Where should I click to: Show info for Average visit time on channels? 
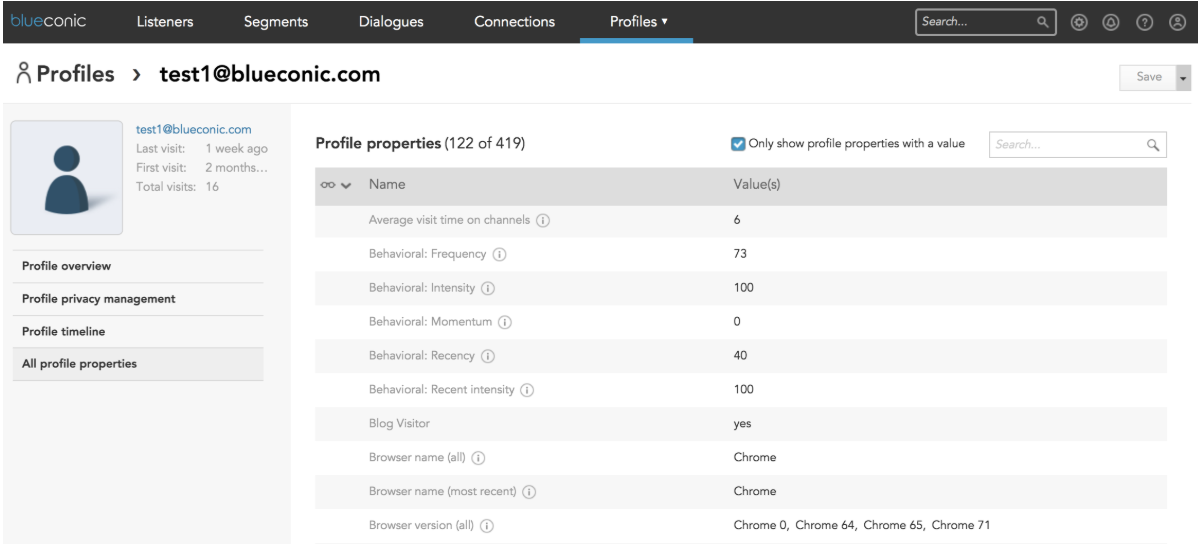543,220
